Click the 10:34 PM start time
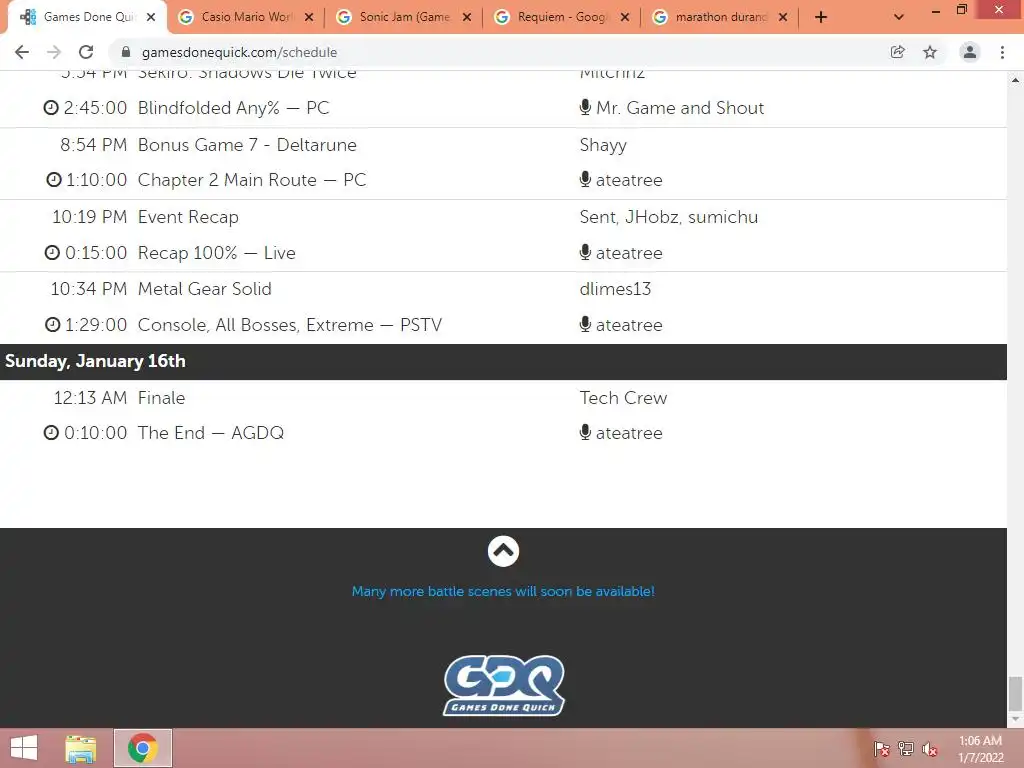1024x768 pixels. point(89,289)
